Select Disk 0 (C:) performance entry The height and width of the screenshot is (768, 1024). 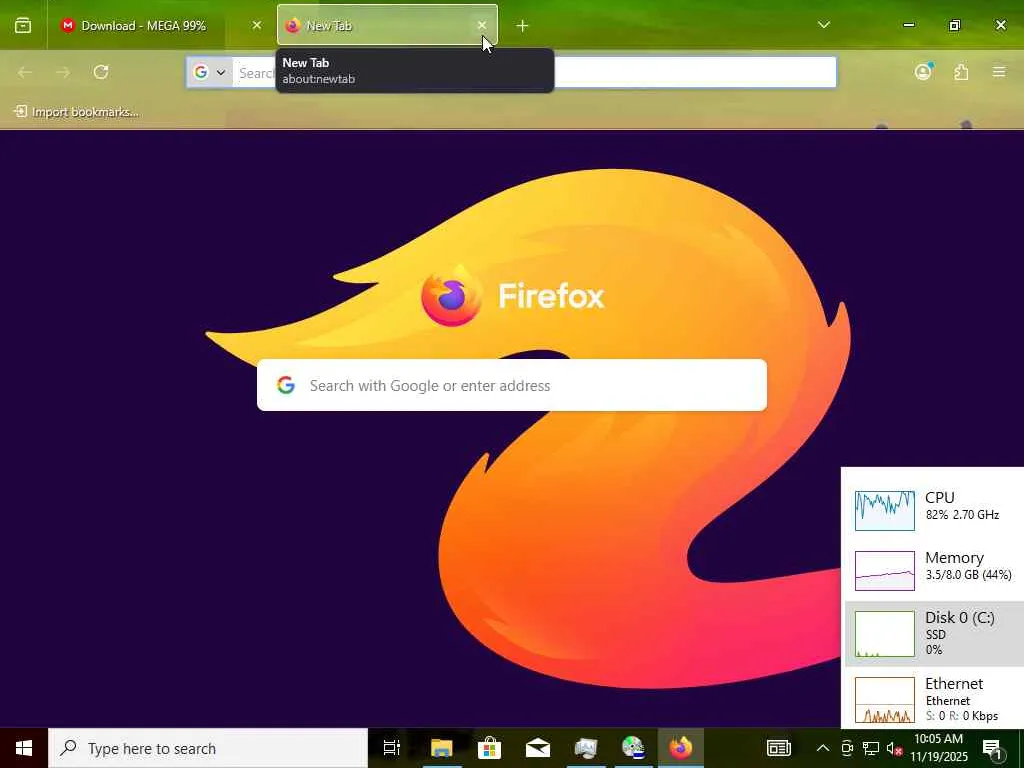(x=935, y=633)
